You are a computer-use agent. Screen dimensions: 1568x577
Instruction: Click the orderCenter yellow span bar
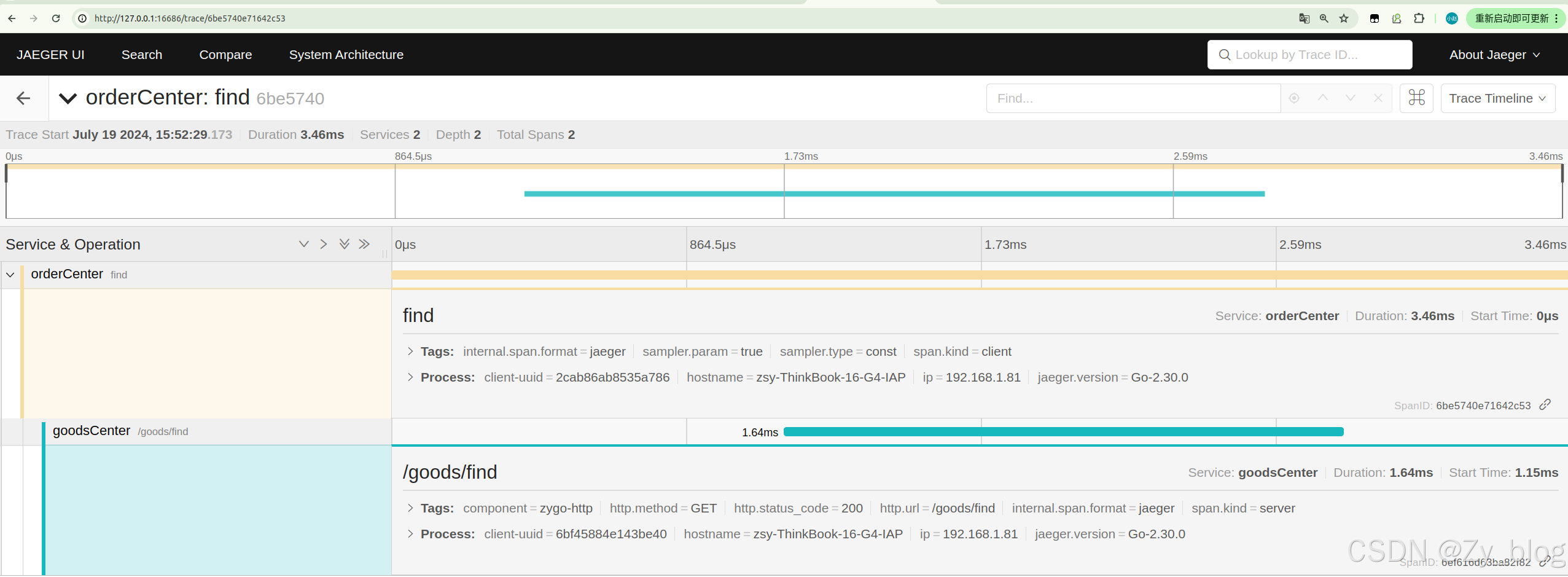[x=980, y=275]
